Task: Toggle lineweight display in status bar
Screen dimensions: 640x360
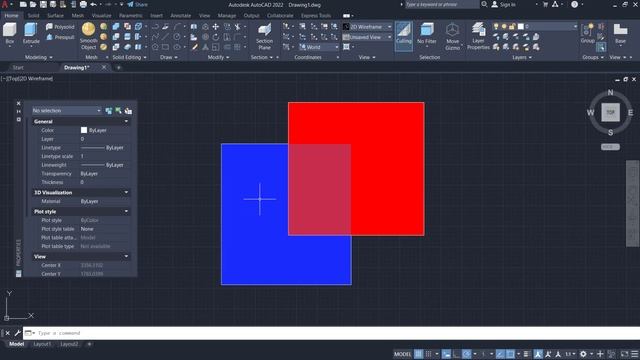Action: [x=527, y=354]
